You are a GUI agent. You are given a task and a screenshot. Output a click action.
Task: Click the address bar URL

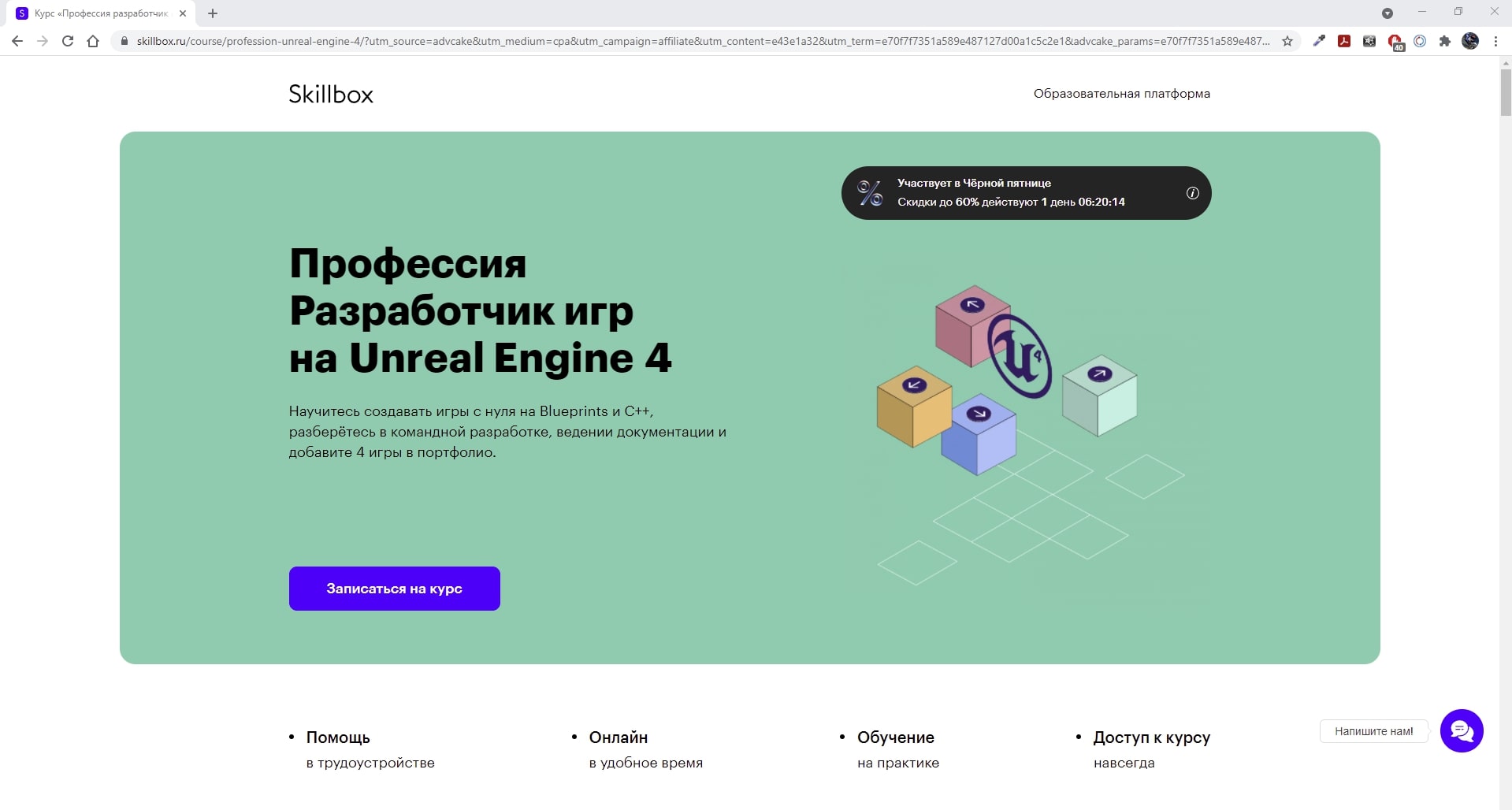(703, 41)
